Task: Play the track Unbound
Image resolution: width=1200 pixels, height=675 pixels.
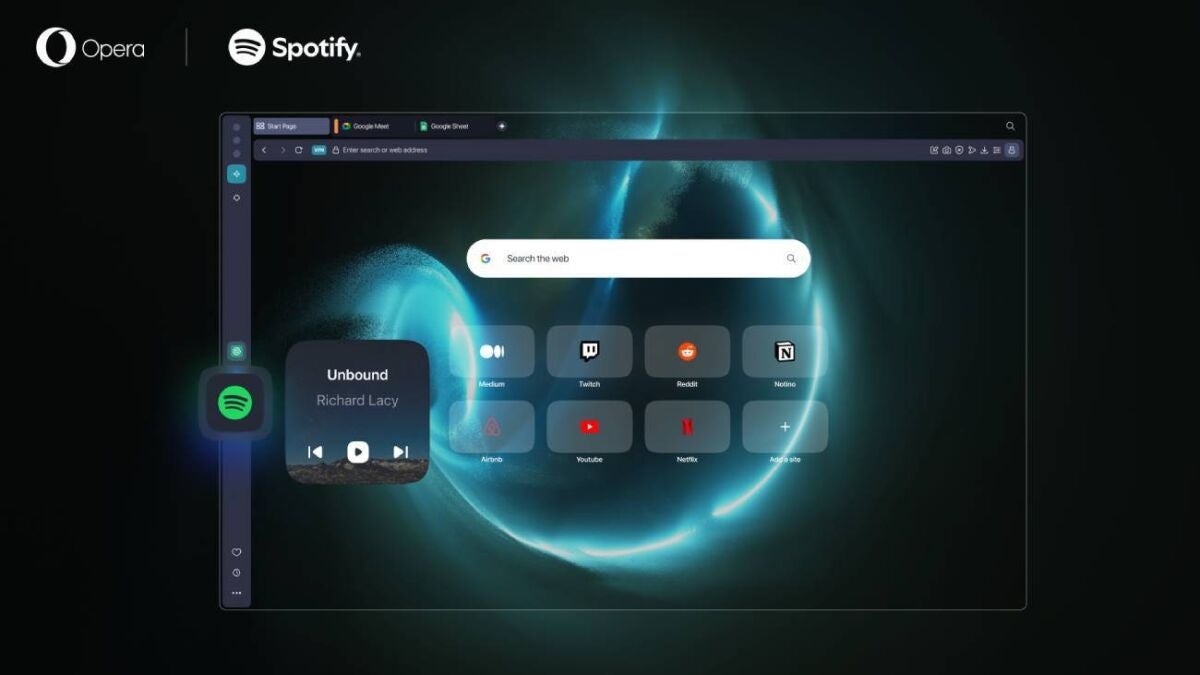Action: point(358,452)
